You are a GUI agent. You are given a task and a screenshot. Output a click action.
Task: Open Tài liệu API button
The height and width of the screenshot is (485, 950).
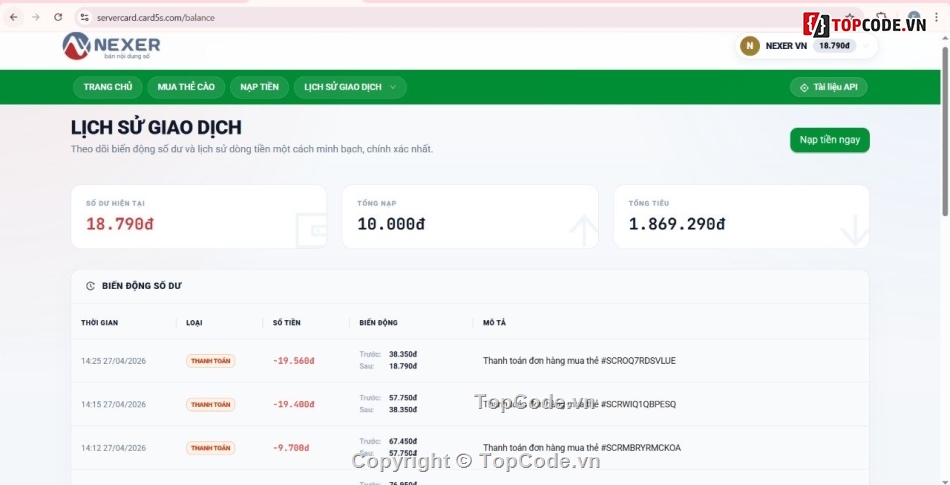point(828,87)
